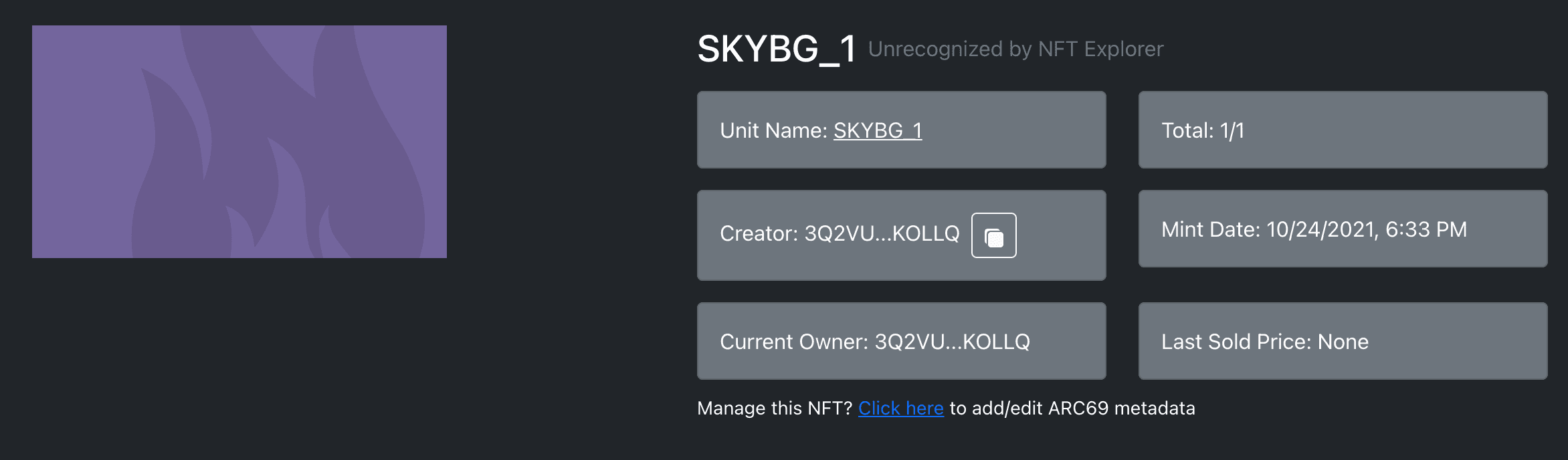Click the Last Sold Price None card
The image size is (1568, 460).
(1343, 341)
